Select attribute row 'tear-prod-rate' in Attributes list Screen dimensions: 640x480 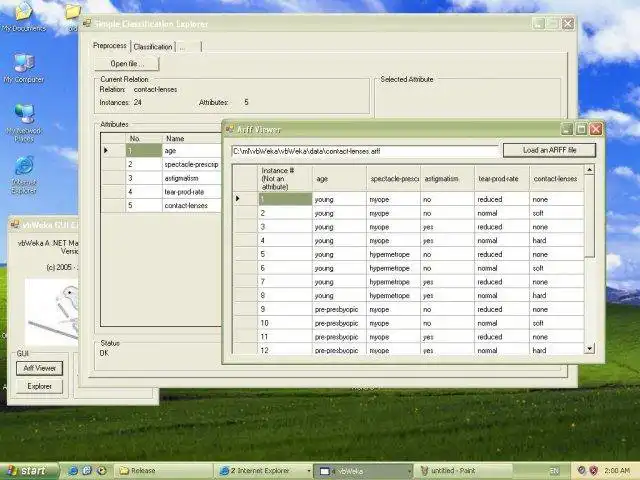point(160,192)
